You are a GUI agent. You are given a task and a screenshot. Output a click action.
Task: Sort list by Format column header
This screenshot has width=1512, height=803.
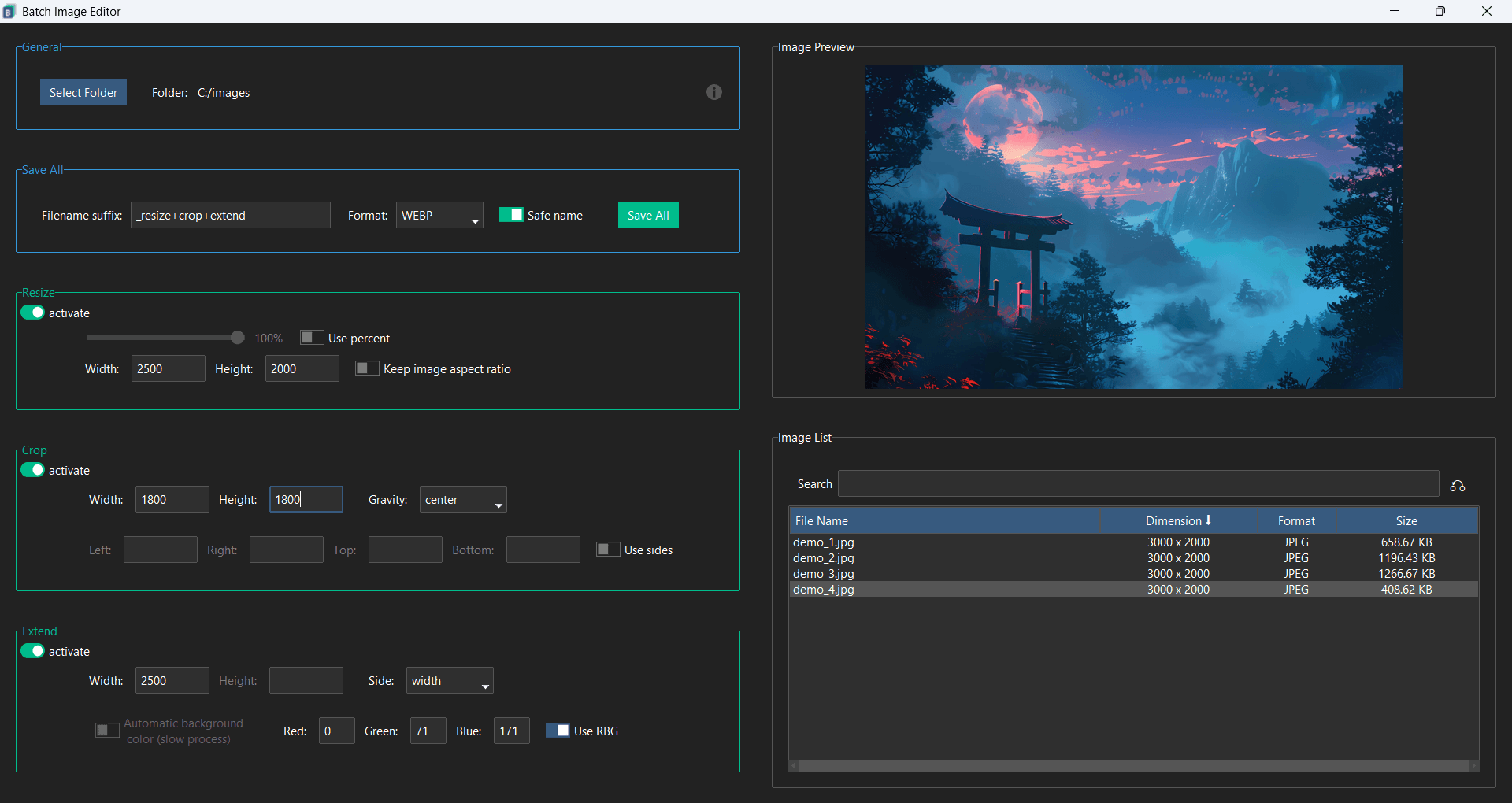click(x=1296, y=520)
